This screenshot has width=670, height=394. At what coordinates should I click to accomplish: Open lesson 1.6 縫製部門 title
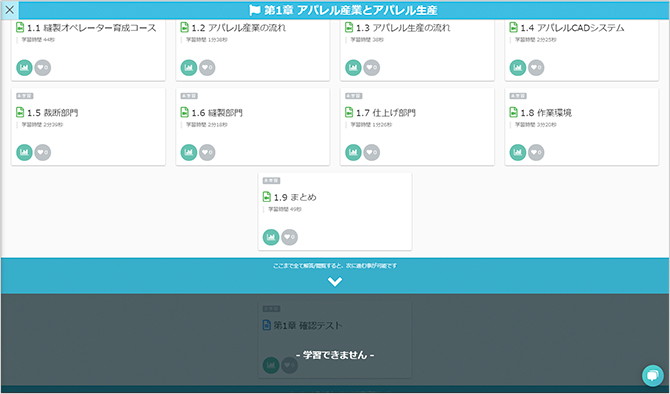pyautogui.click(x=217, y=113)
